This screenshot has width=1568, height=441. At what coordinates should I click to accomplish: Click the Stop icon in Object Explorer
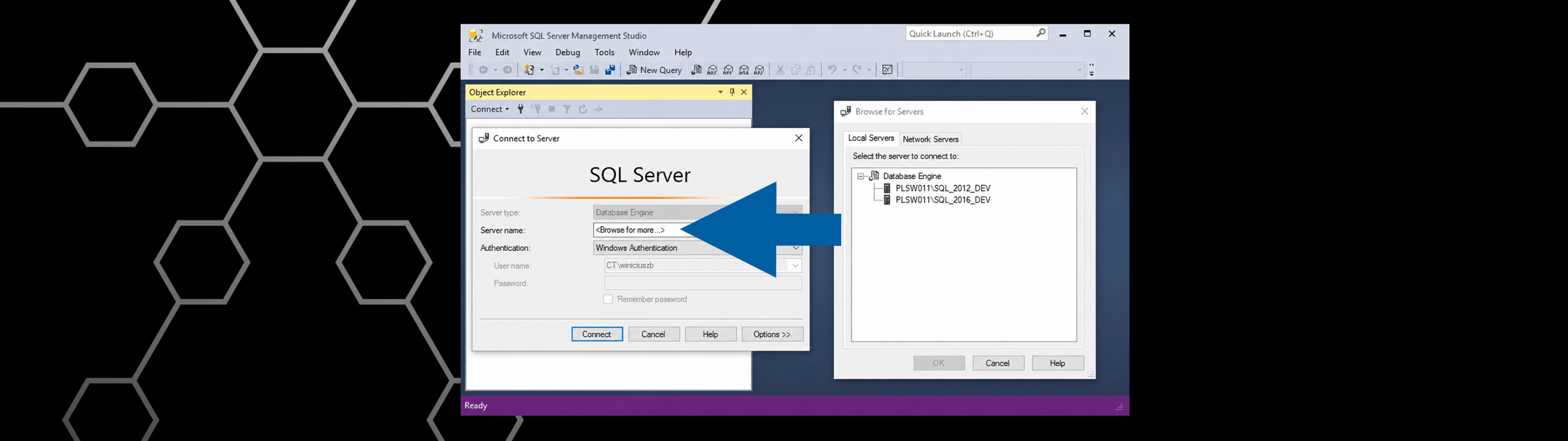coord(552,109)
